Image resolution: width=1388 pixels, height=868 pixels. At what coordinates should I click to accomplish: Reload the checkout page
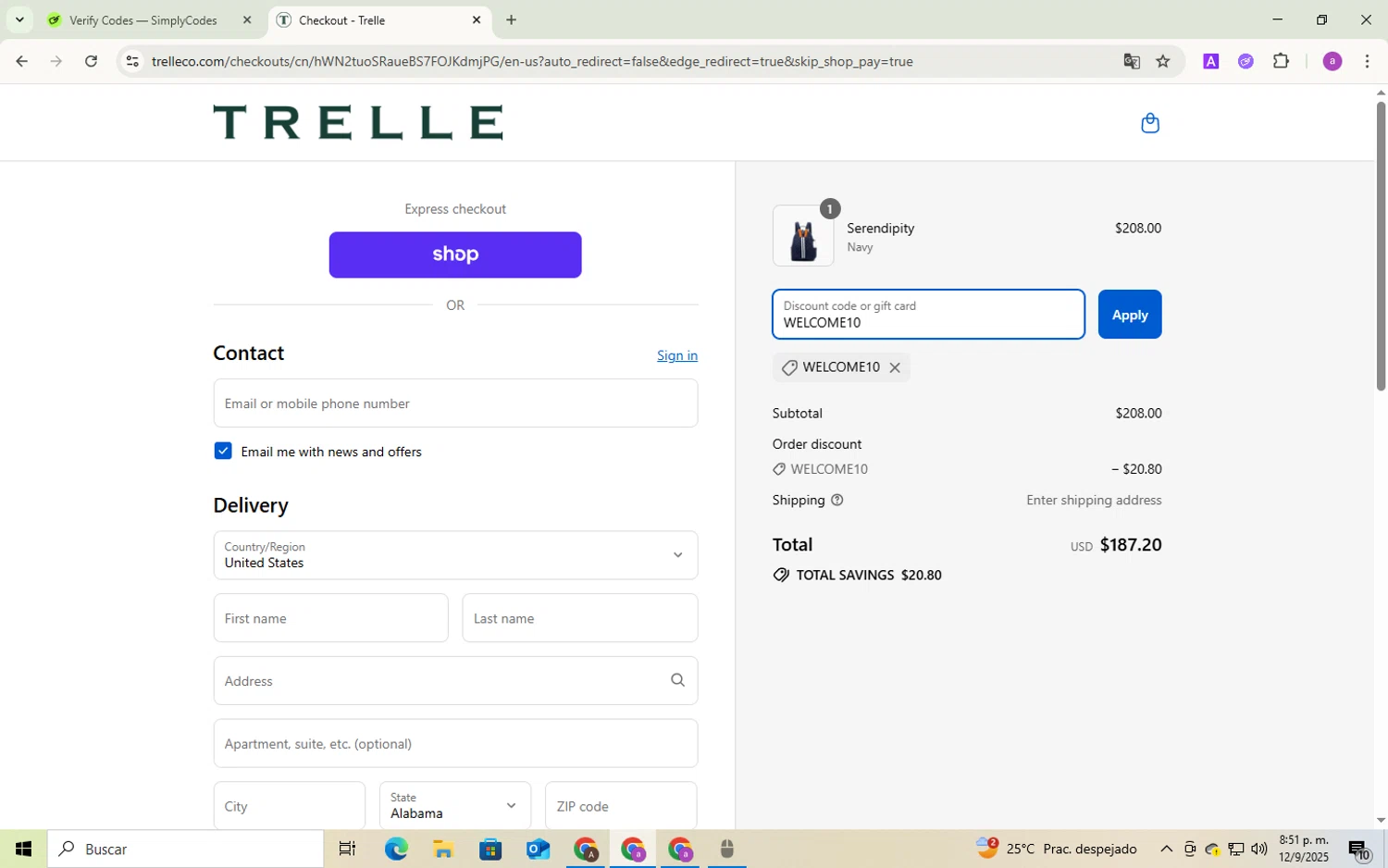click(91, 61)
